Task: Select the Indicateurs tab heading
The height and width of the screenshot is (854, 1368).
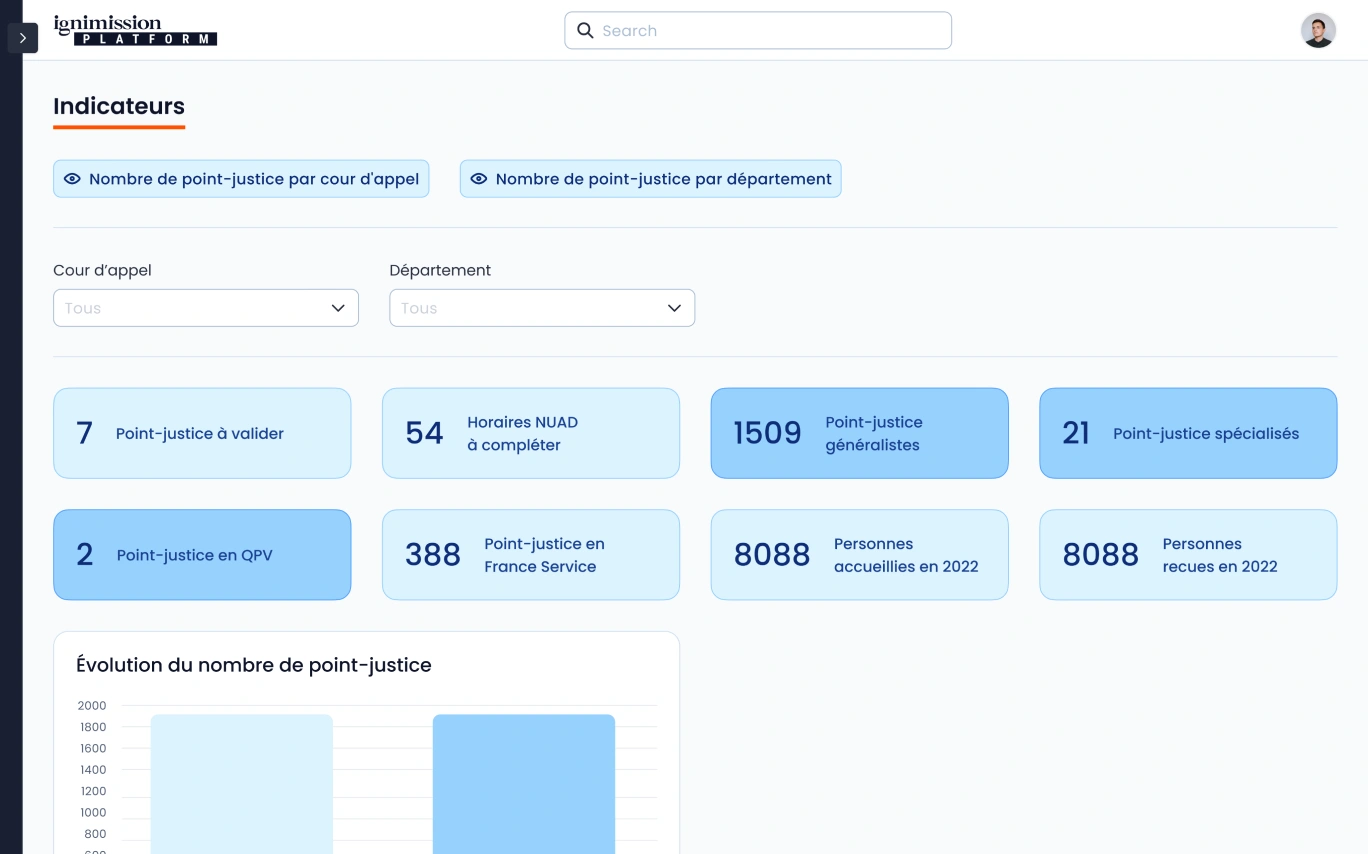Action: (x=119, y=107)
